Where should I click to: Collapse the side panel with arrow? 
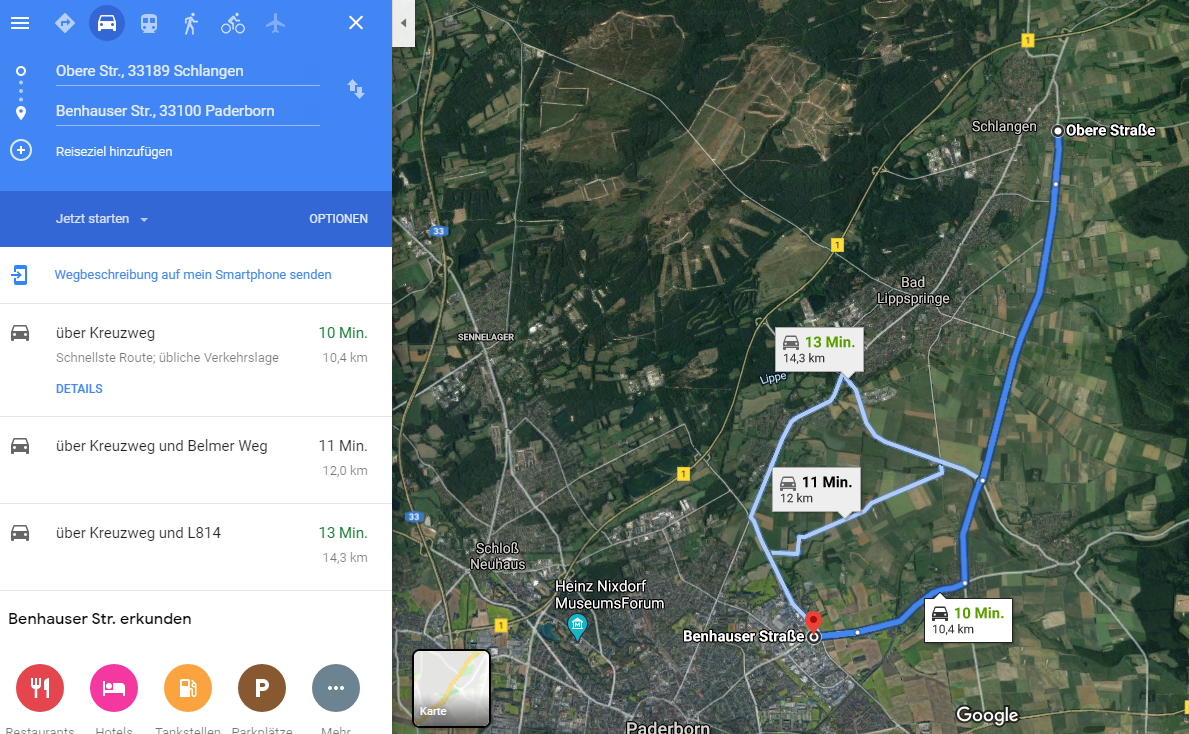tap(403, 23)
